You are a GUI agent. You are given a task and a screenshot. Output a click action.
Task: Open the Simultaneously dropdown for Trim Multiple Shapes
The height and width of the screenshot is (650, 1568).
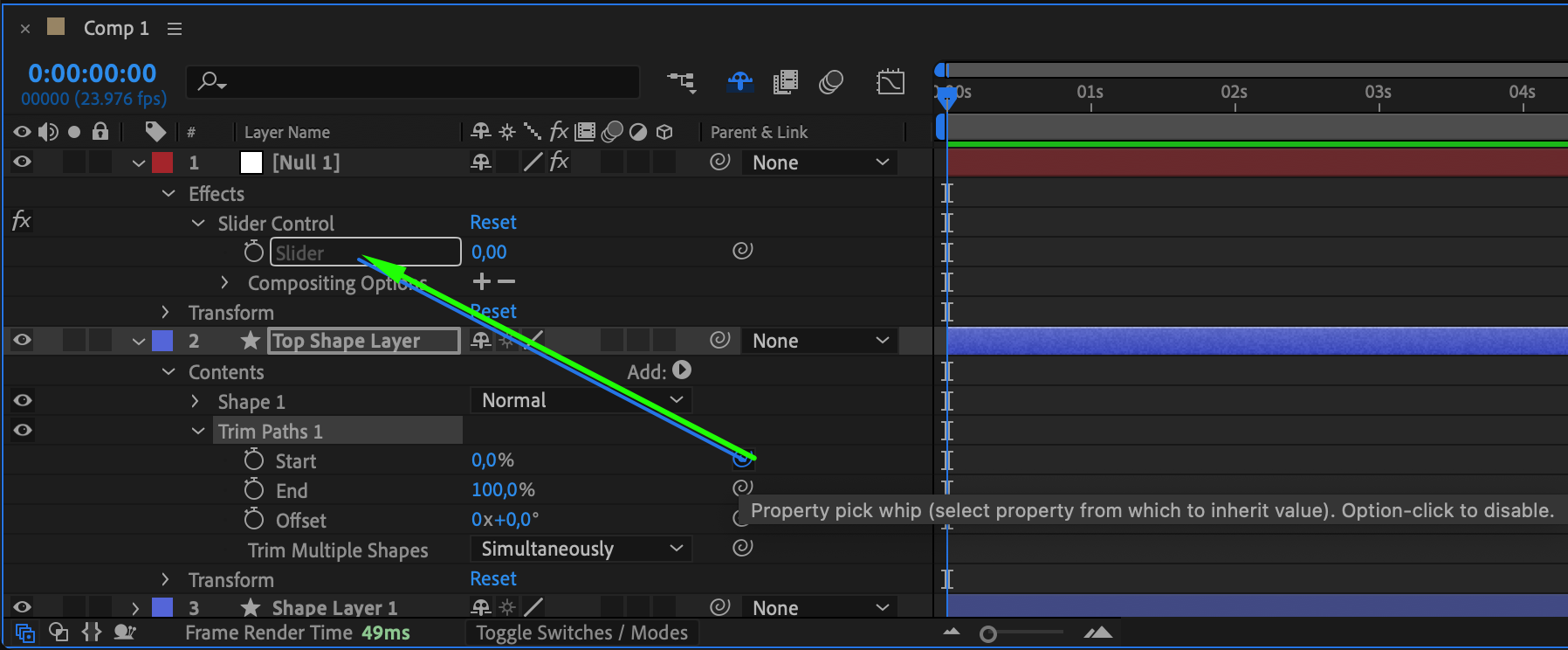point(581,549)
